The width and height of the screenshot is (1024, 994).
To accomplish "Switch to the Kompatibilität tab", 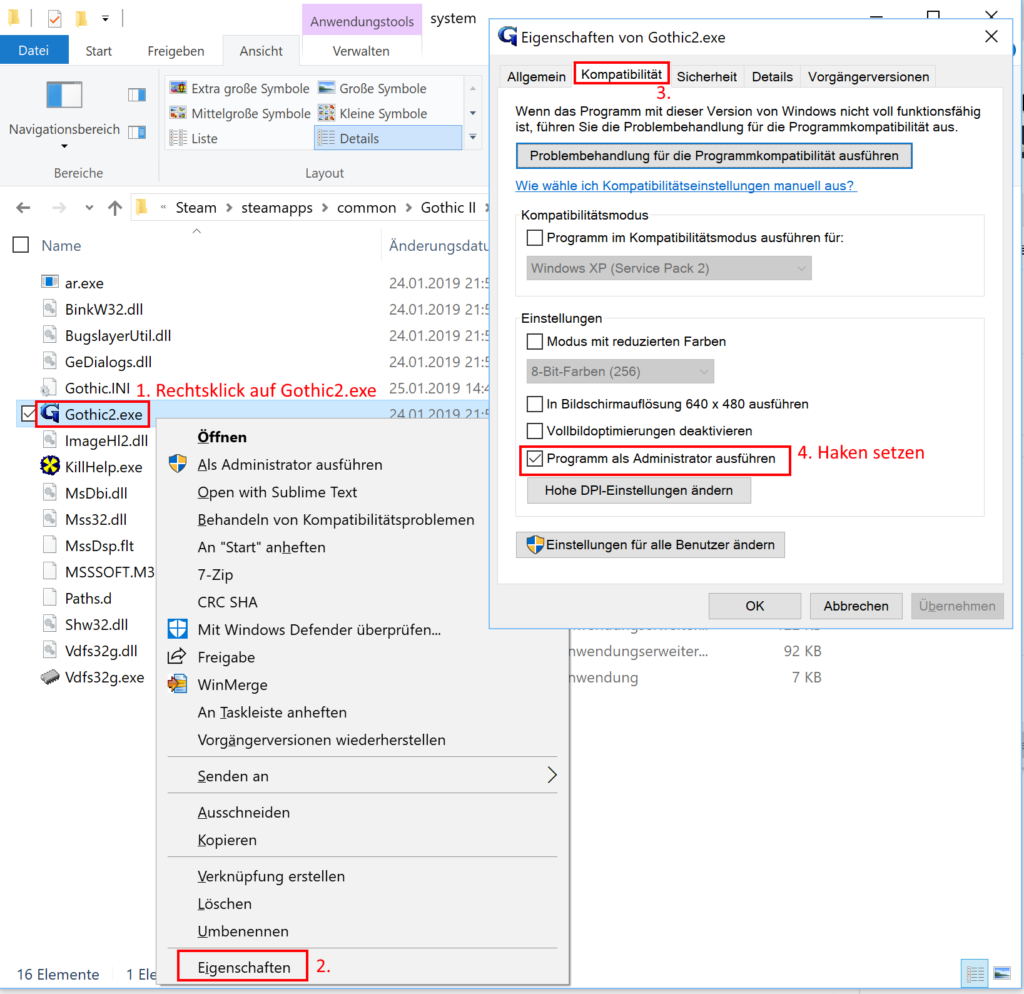I will click(621, 75).
